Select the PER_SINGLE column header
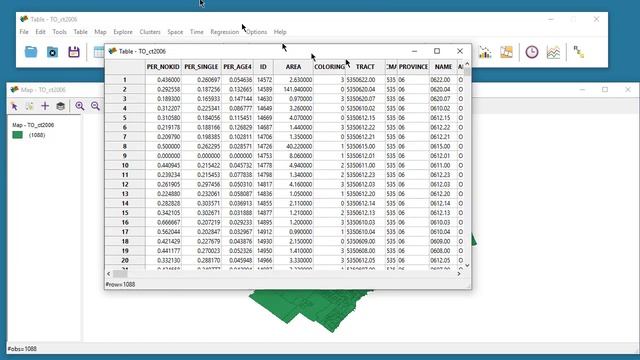 click(201, 67)
